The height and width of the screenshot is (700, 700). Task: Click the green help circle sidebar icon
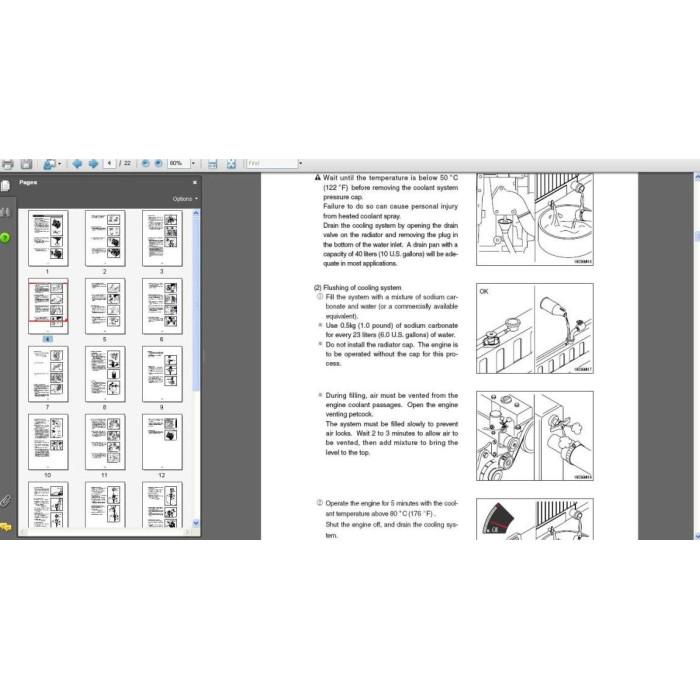click(5, 238)
